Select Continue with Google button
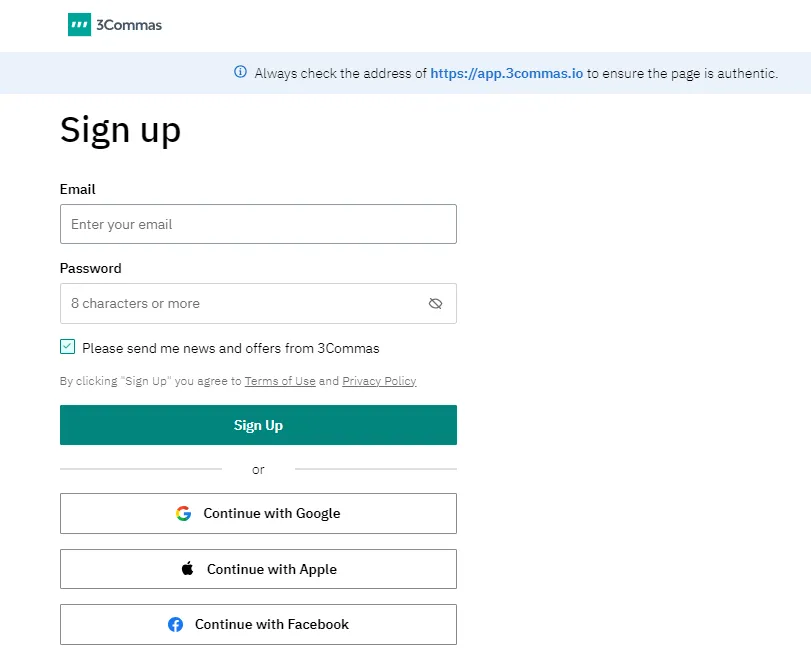This screenshot has height=659, width=811. tap(258, 513)
